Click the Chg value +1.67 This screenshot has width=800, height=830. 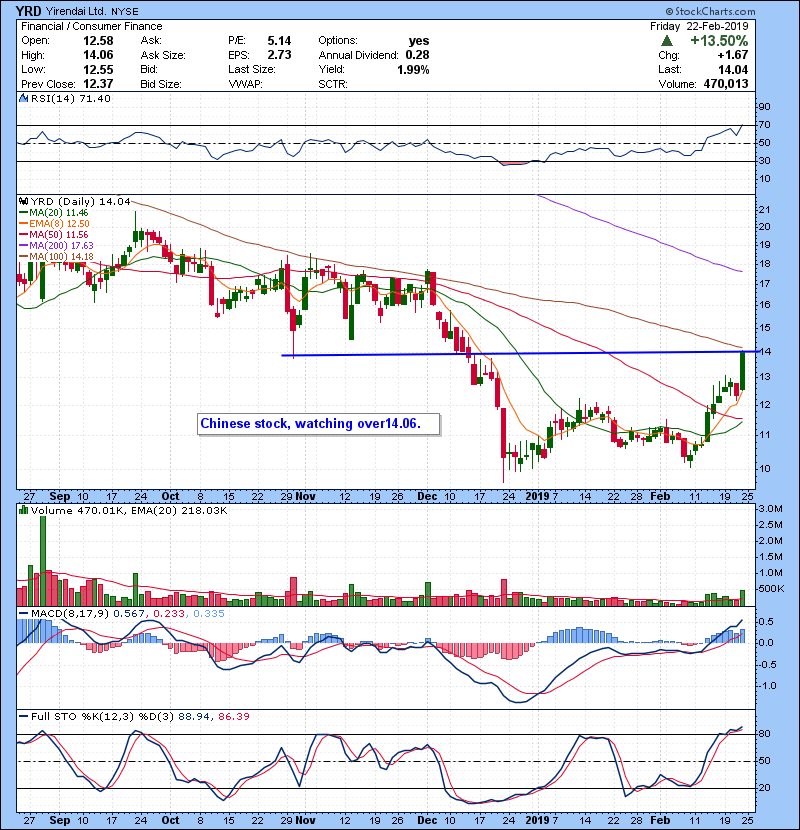pos(733,55)
